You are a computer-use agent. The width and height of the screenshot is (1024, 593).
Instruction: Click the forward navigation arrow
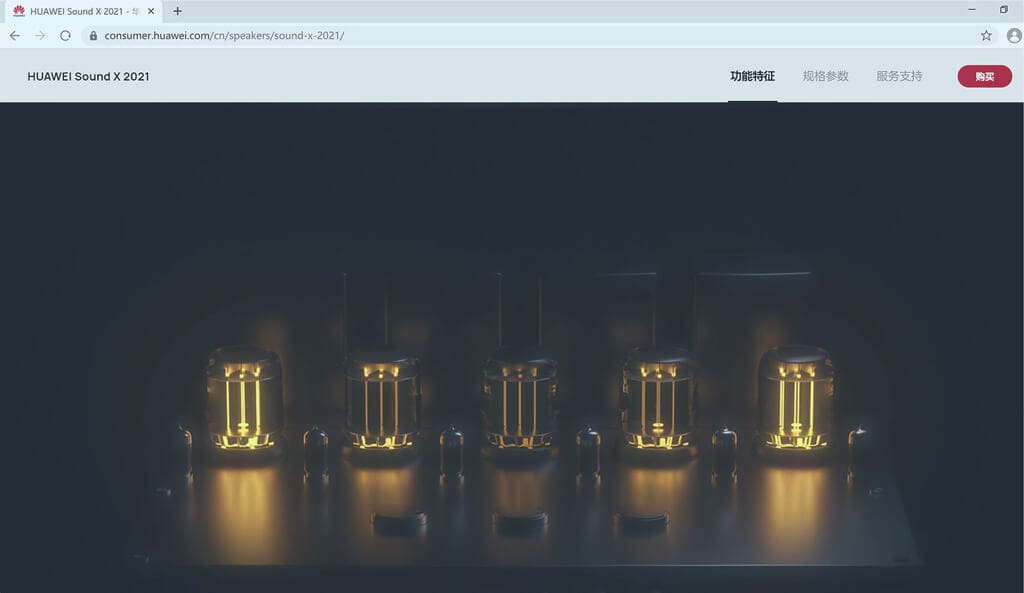point(40,35)
